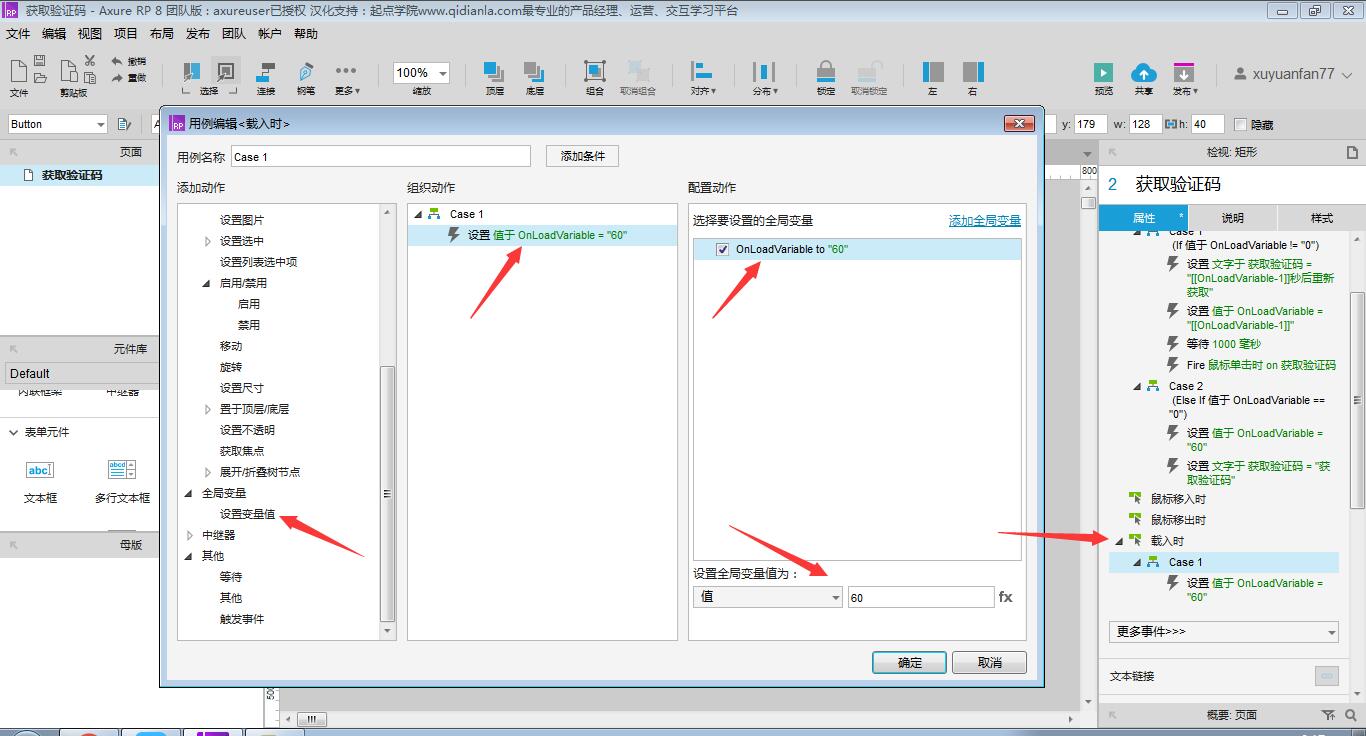Click the 文本框 widget in the library
The width and height of the screenshot is (1366, 736).
coord(40,479)
